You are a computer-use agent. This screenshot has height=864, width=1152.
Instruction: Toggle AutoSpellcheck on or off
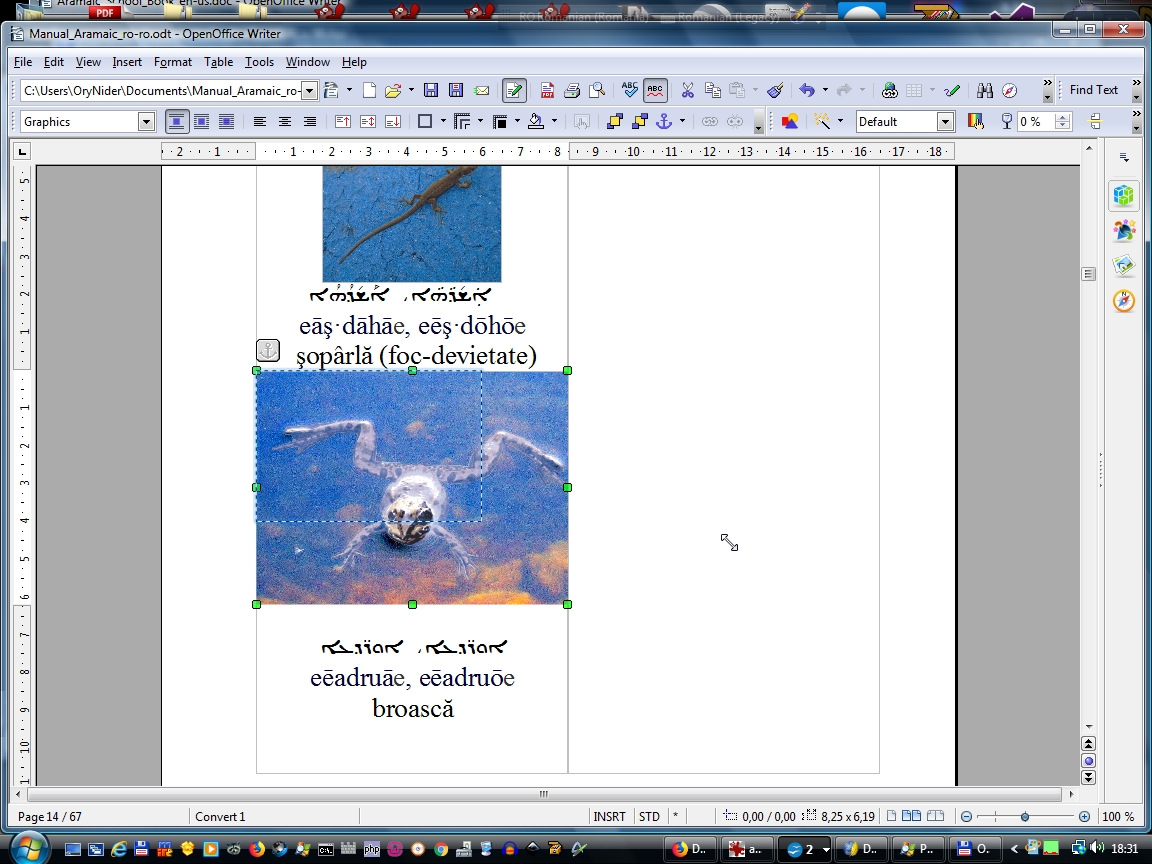[x=655, y=91]
